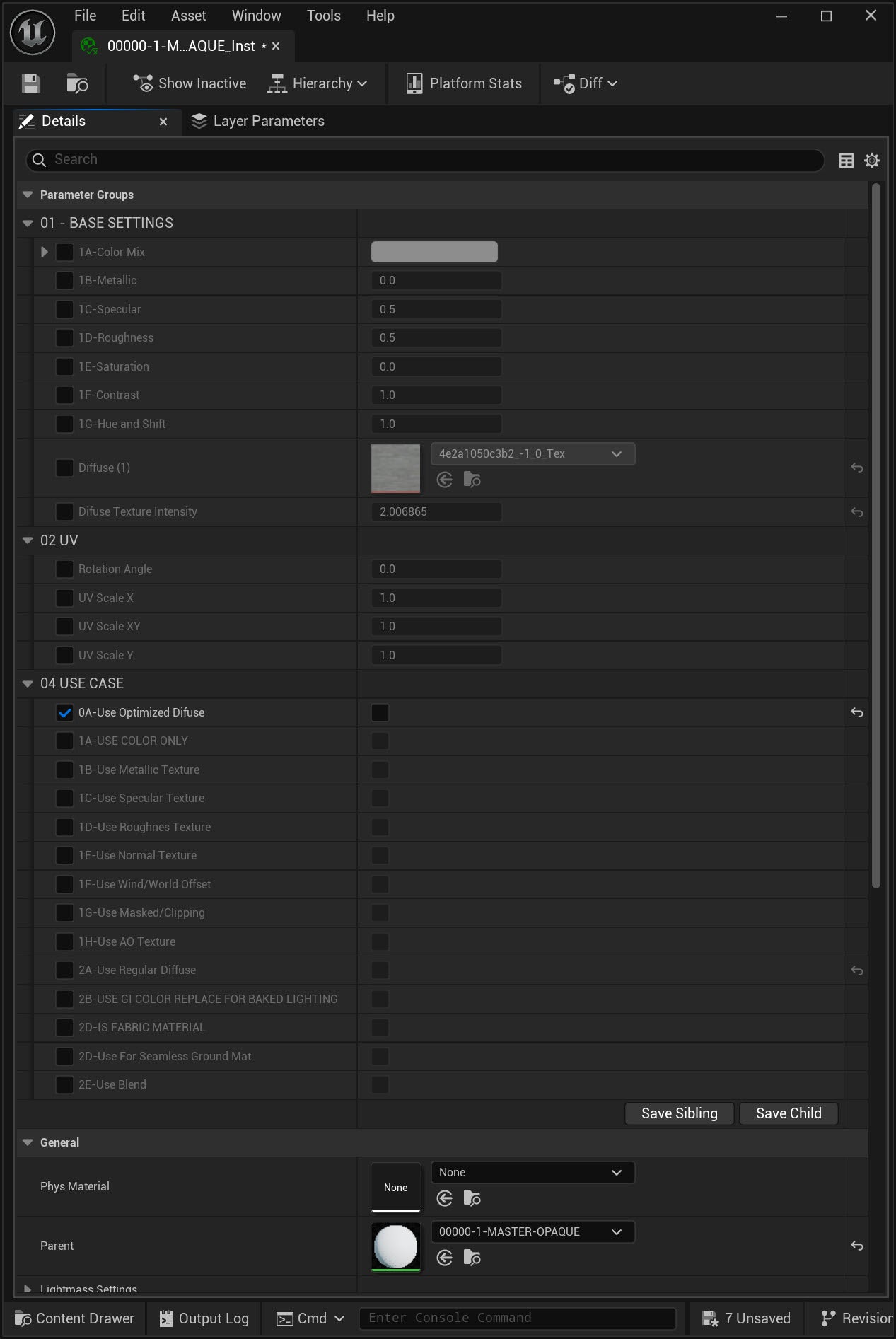Click the Save asset floppy disk icon
896x1339 pixels.
[31, 83]
